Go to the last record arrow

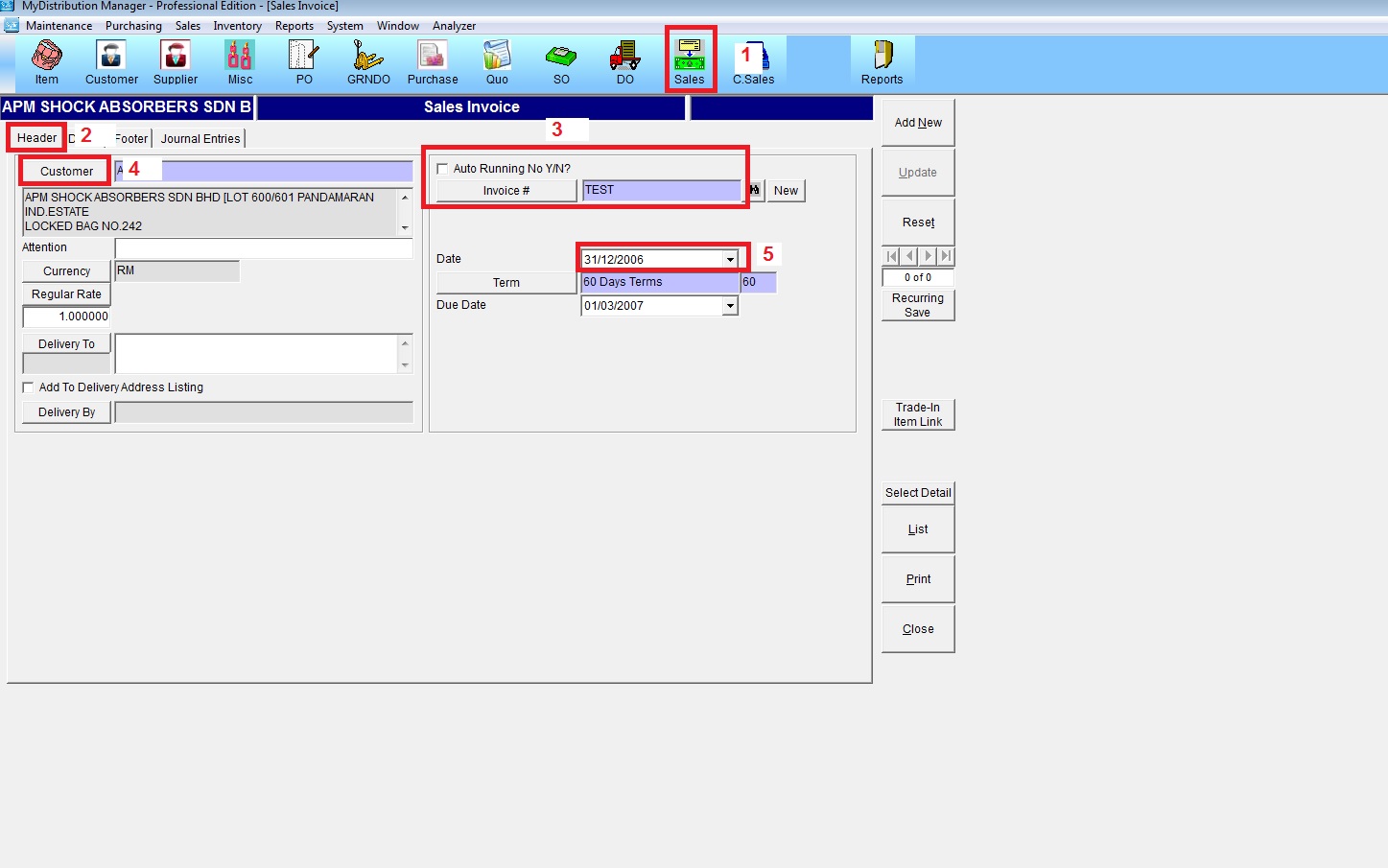(947, 256)
